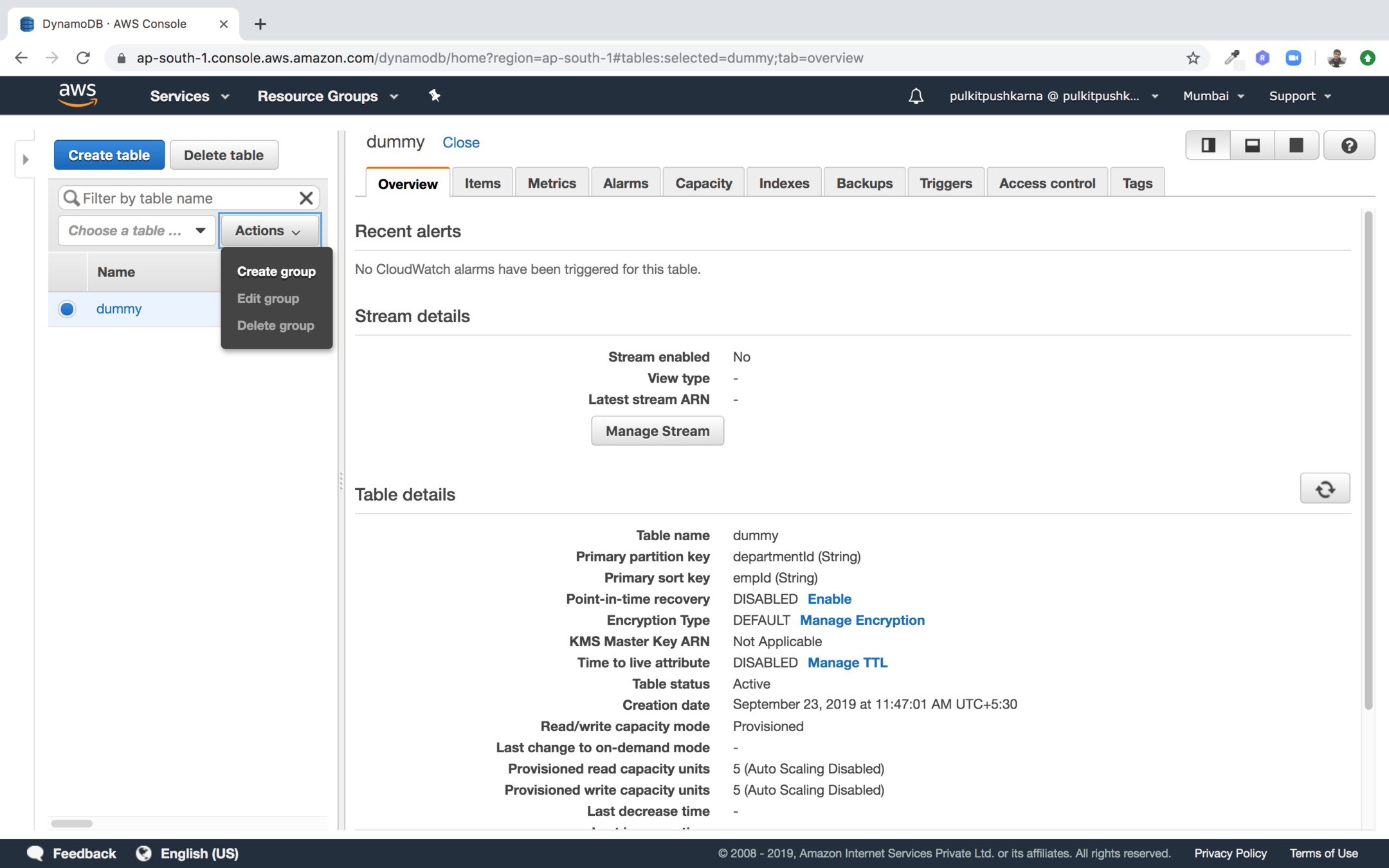This screenshot has width=1389, height=868.
Task: Switch to bottom split panel view
Action: (1252, 145)
